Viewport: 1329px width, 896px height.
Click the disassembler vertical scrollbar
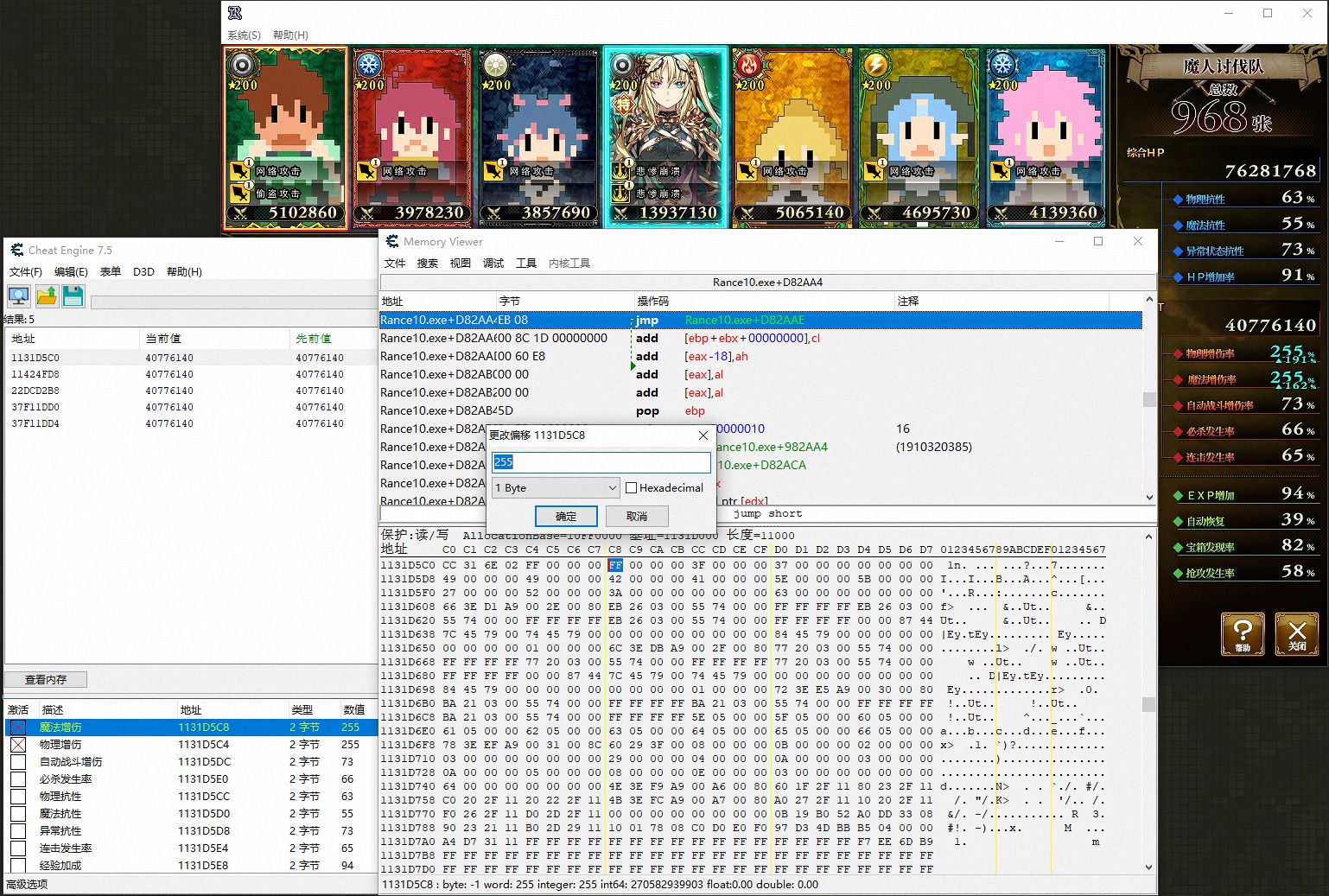(x=1149, y=398)
